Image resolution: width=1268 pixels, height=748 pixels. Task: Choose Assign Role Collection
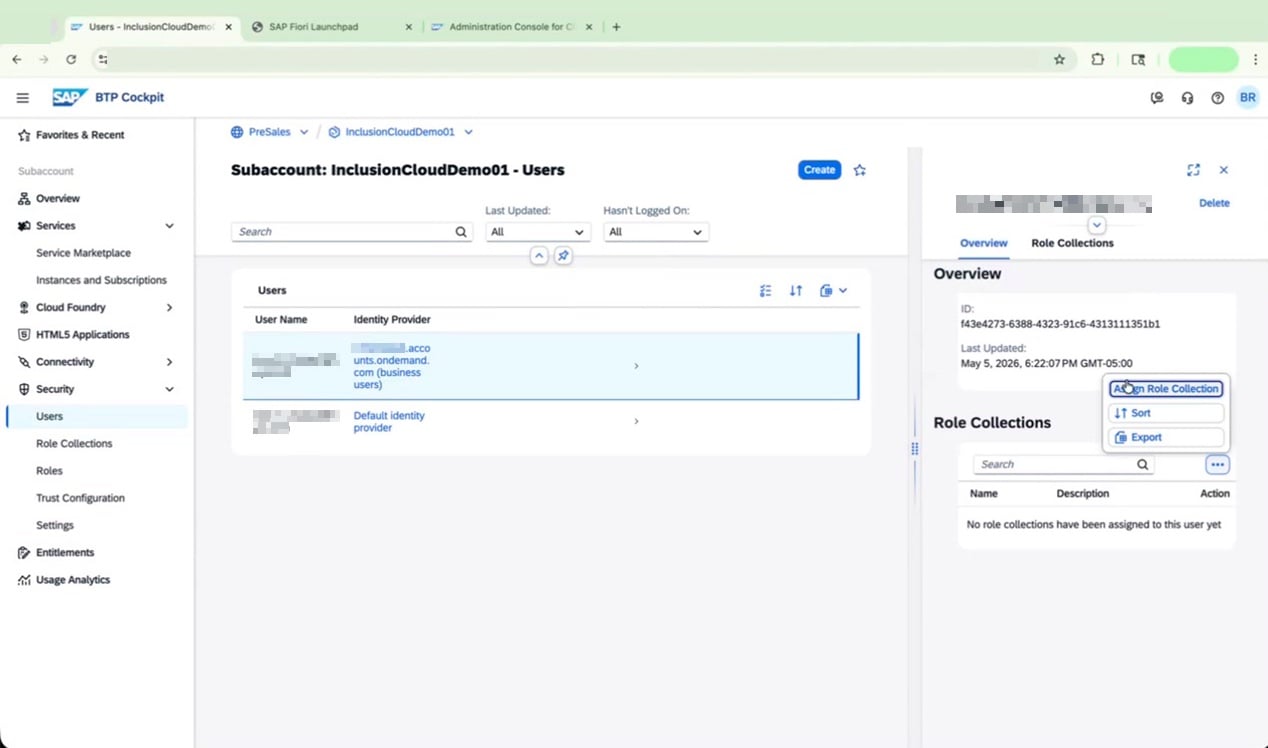coord(1166,389)
